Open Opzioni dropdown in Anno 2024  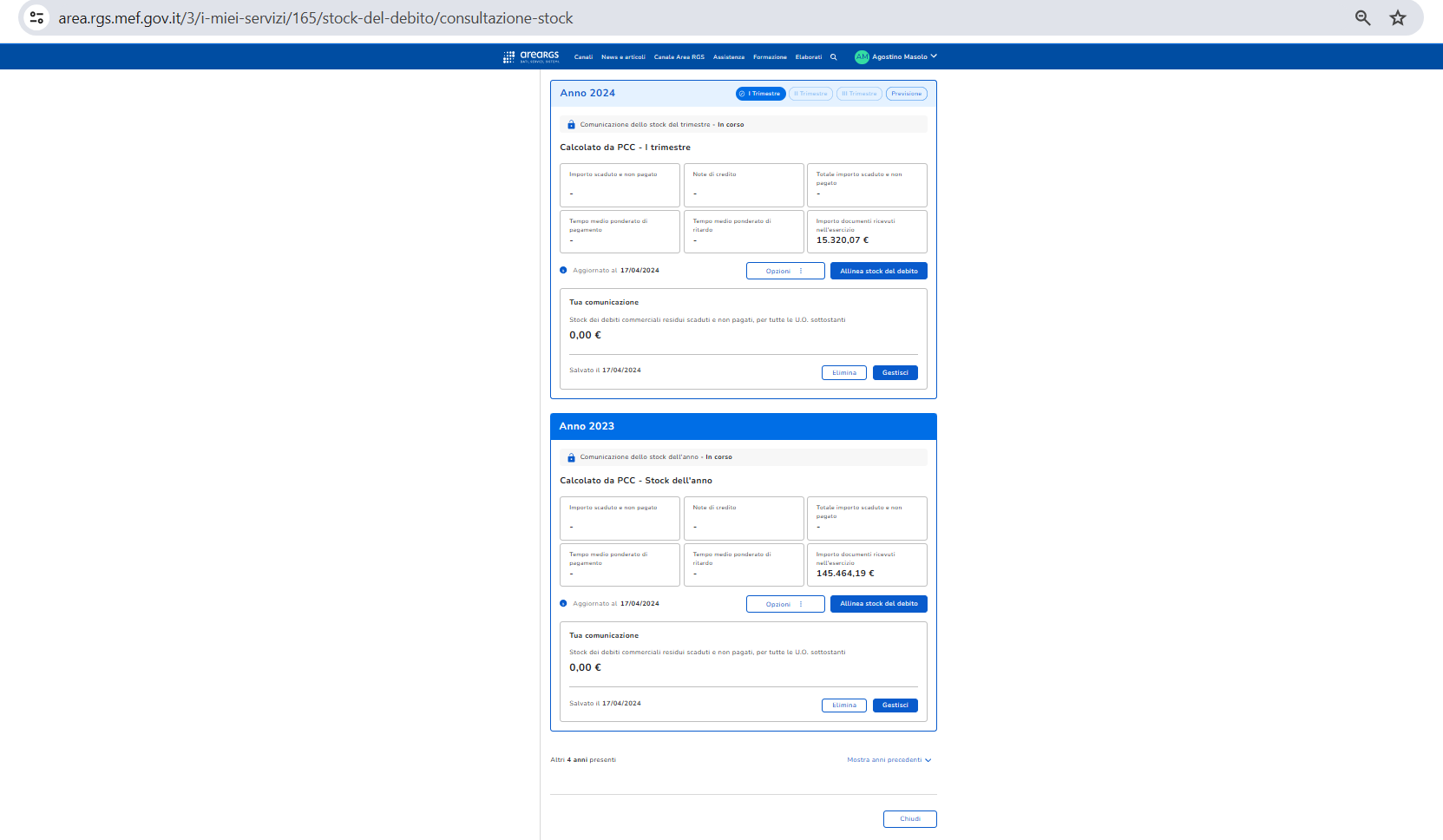pyautogui.click(x=784, y=272)
